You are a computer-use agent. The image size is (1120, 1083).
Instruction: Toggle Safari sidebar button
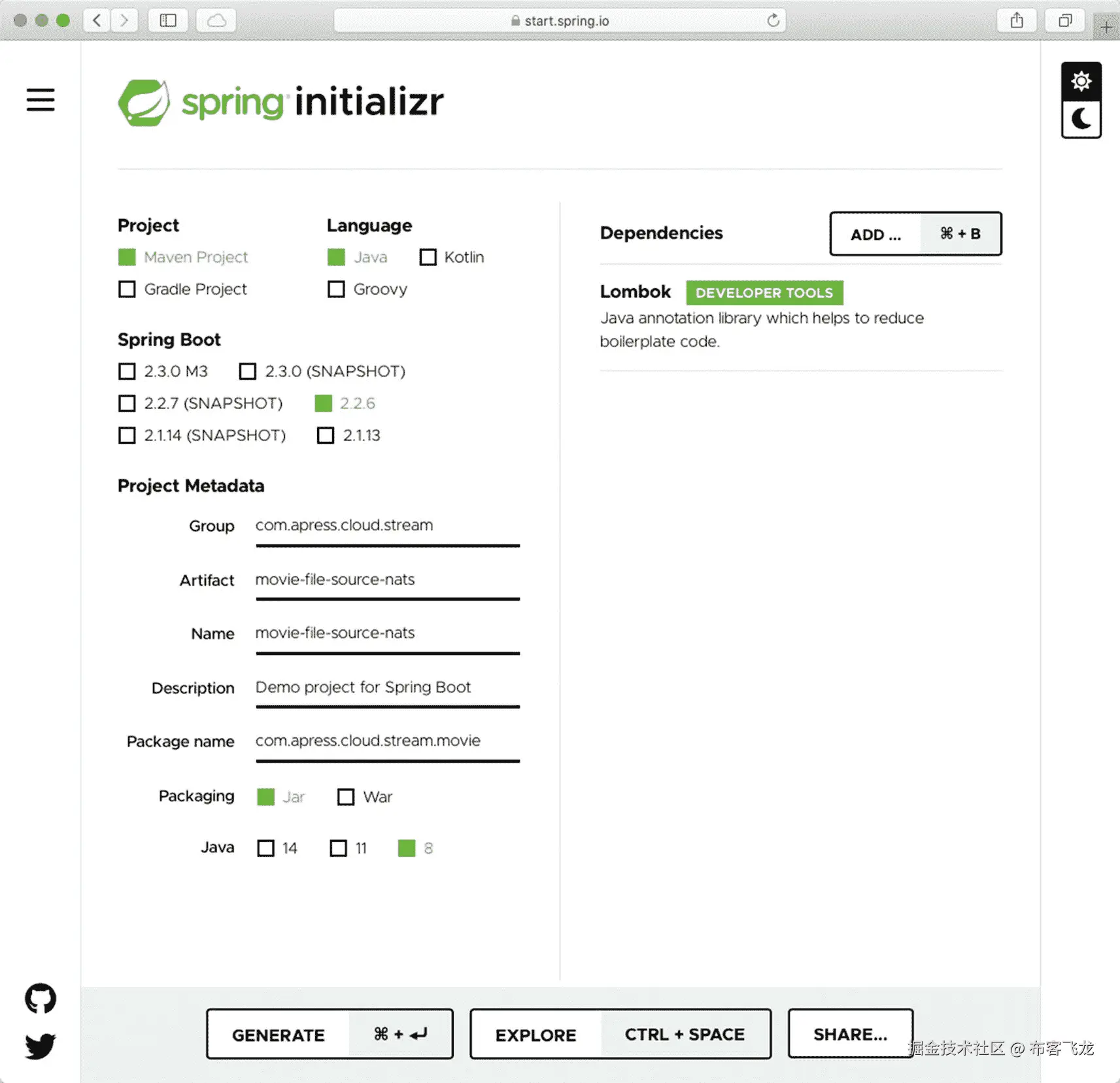coord(168,20)
